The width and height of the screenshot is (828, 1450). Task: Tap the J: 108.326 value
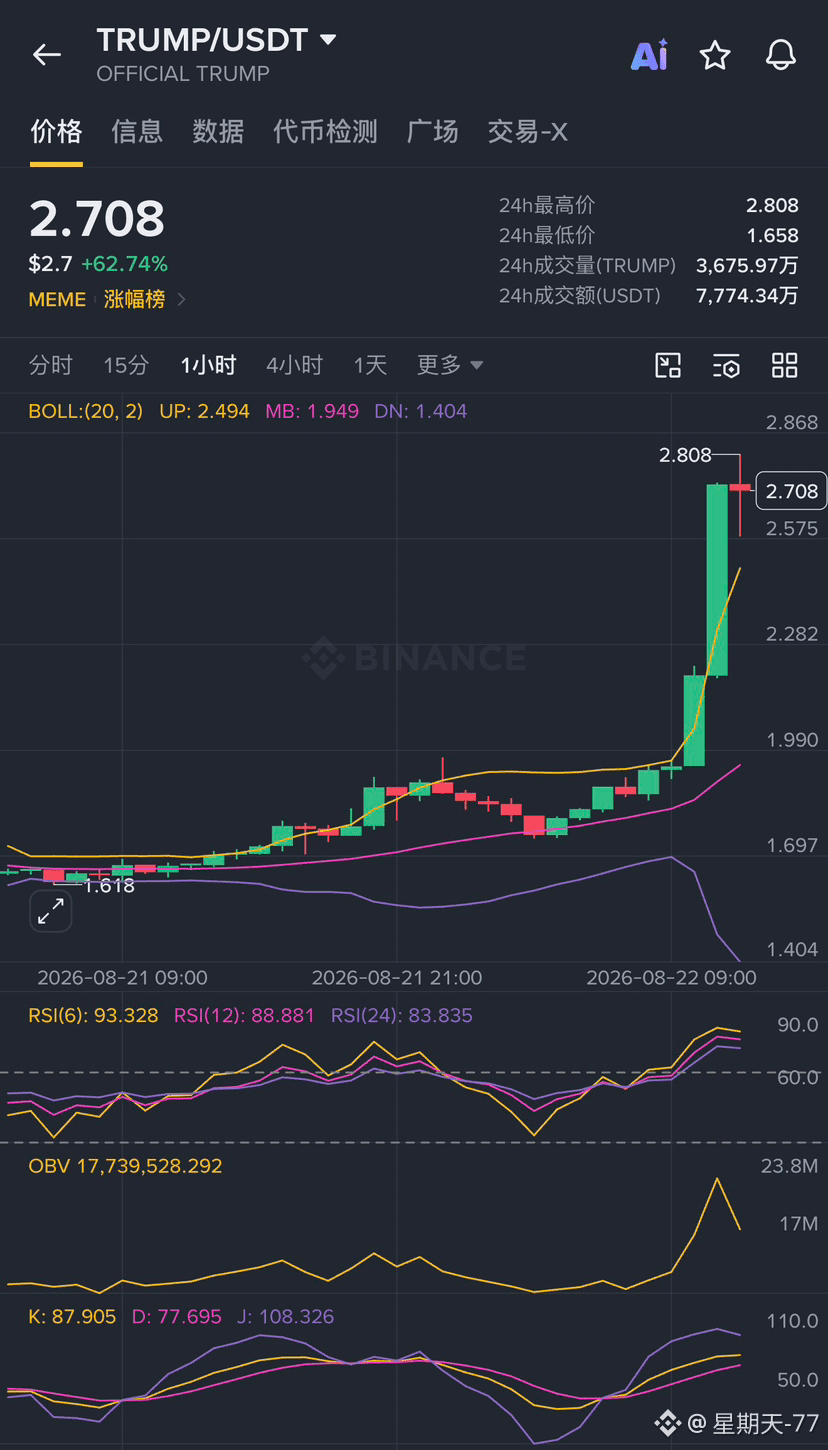(285, 1317)
